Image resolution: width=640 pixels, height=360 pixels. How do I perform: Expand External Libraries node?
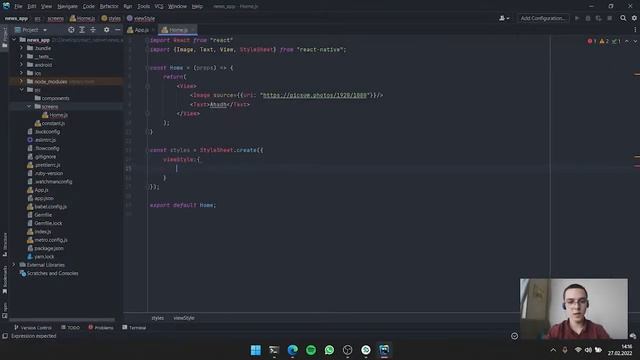click(x=14, y=264)
